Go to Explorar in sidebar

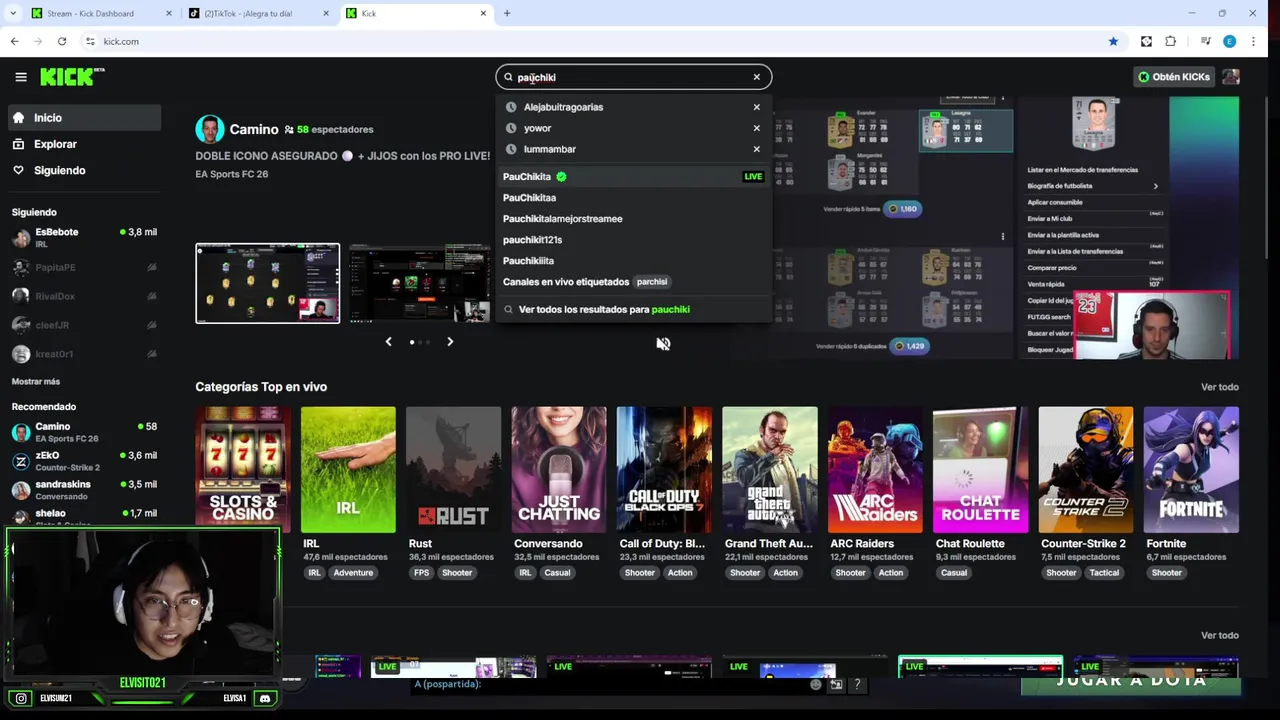(x=84, y=144)
